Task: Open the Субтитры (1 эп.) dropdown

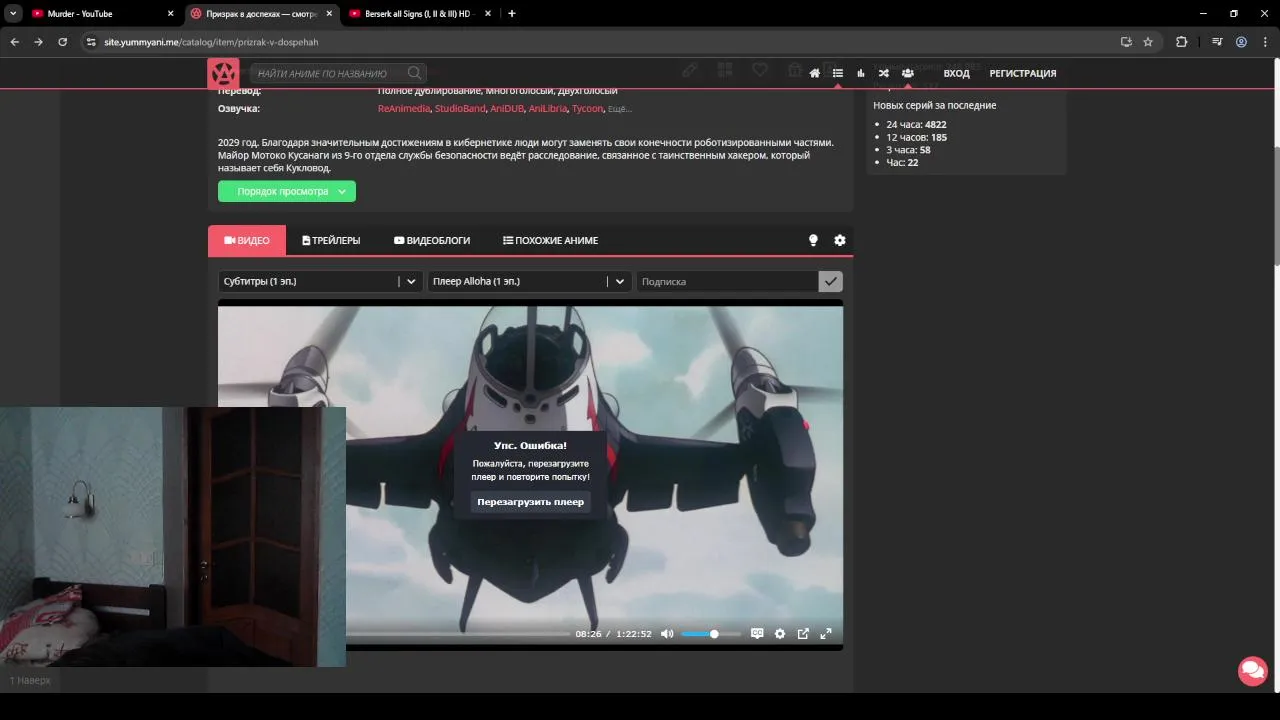Action: tap(321, 281)
